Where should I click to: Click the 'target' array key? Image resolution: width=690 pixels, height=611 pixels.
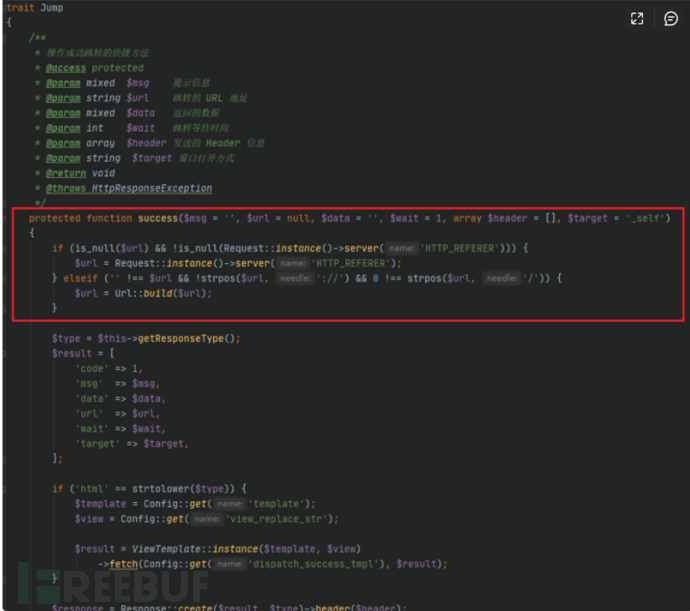coord(97,444)
